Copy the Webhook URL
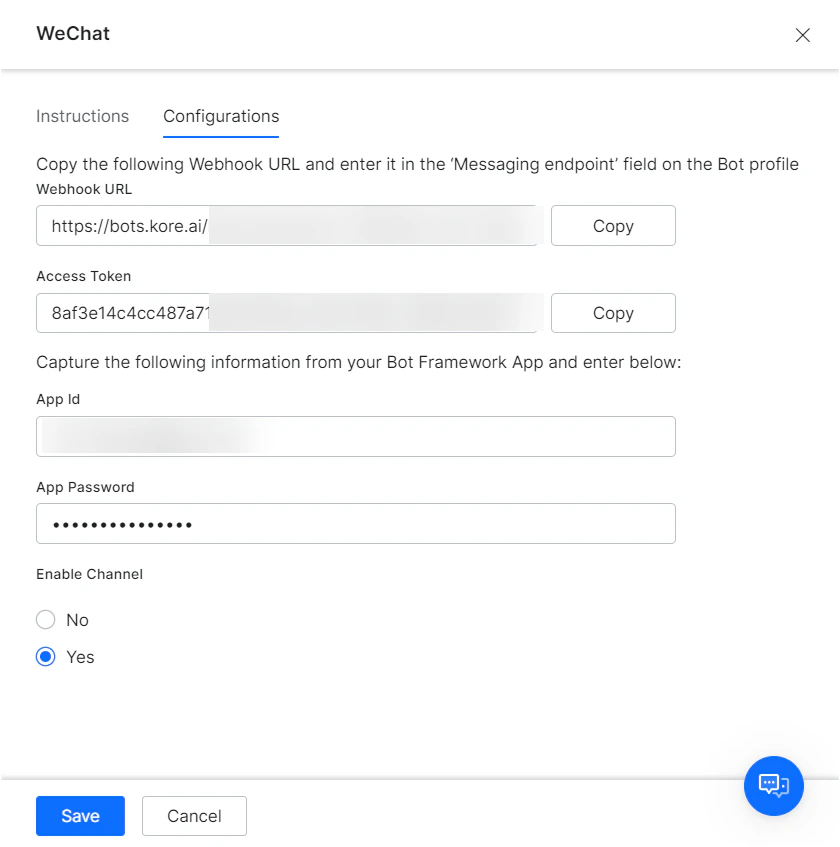The height and width of the screenshot is (847, 840). point(612,226)
